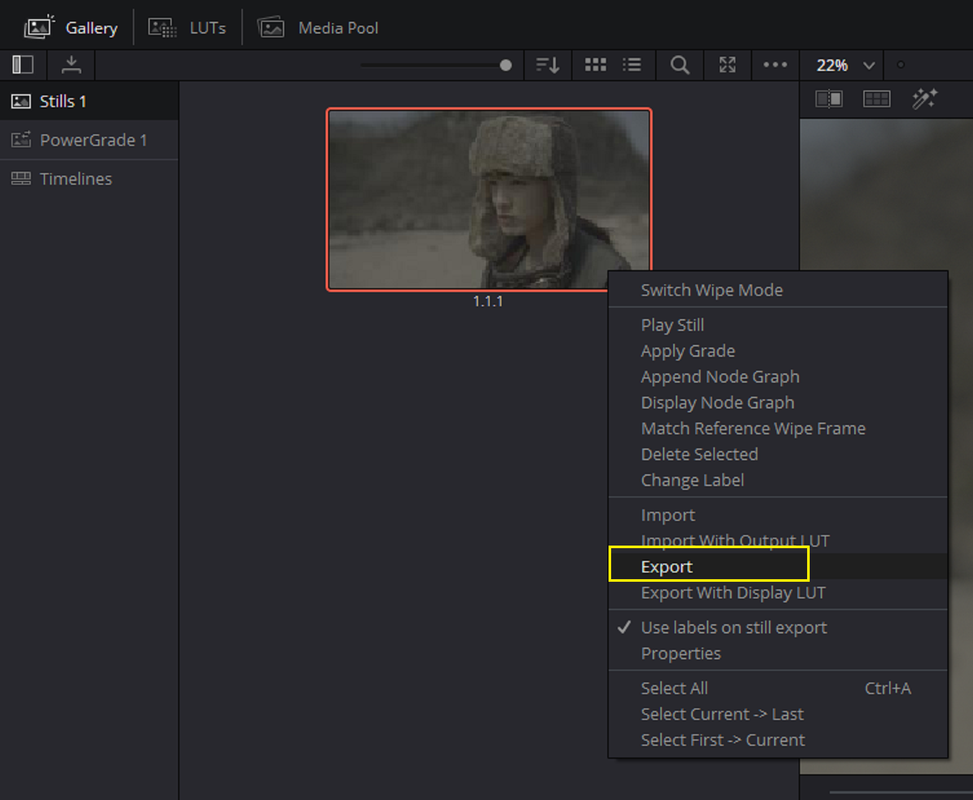Choose Select First -> Current
Image resolution: width=973 pixels, height=800 pixels.
point(778,740)
